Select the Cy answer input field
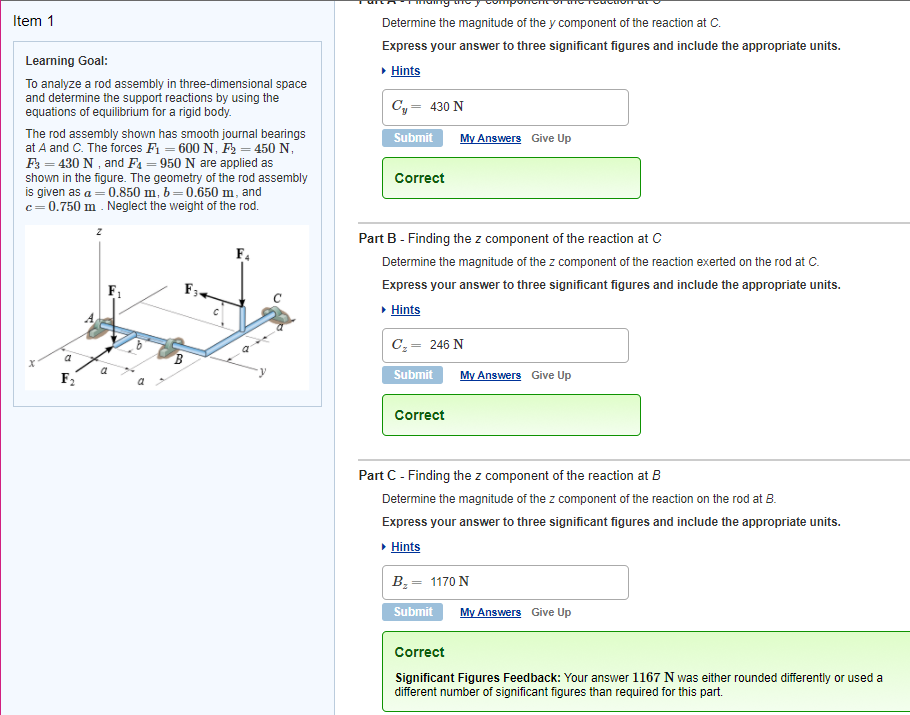This screenshot has height=715, width=910. [503, 106]
